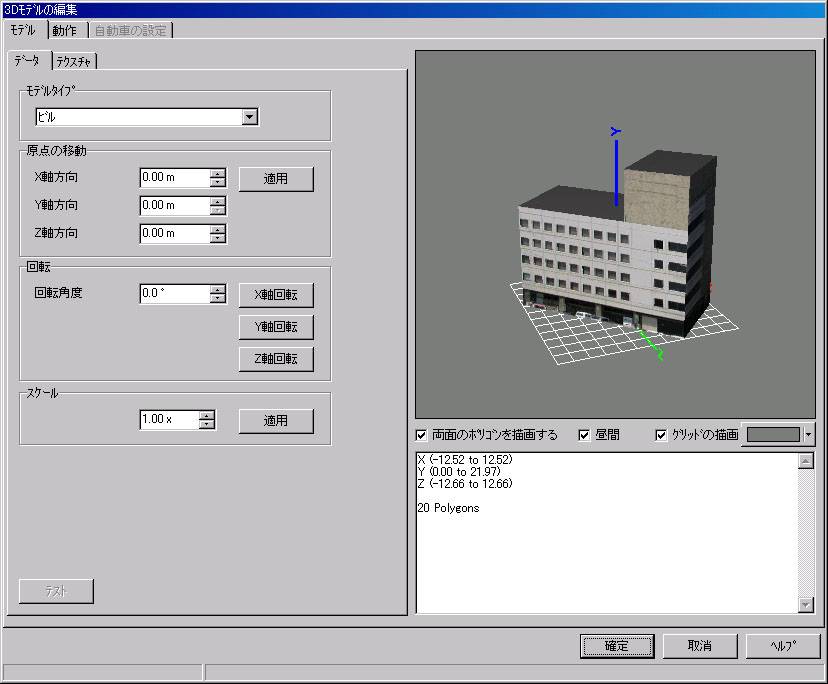
Task: Click the X軸回転 button
Action: pos(276,295)
